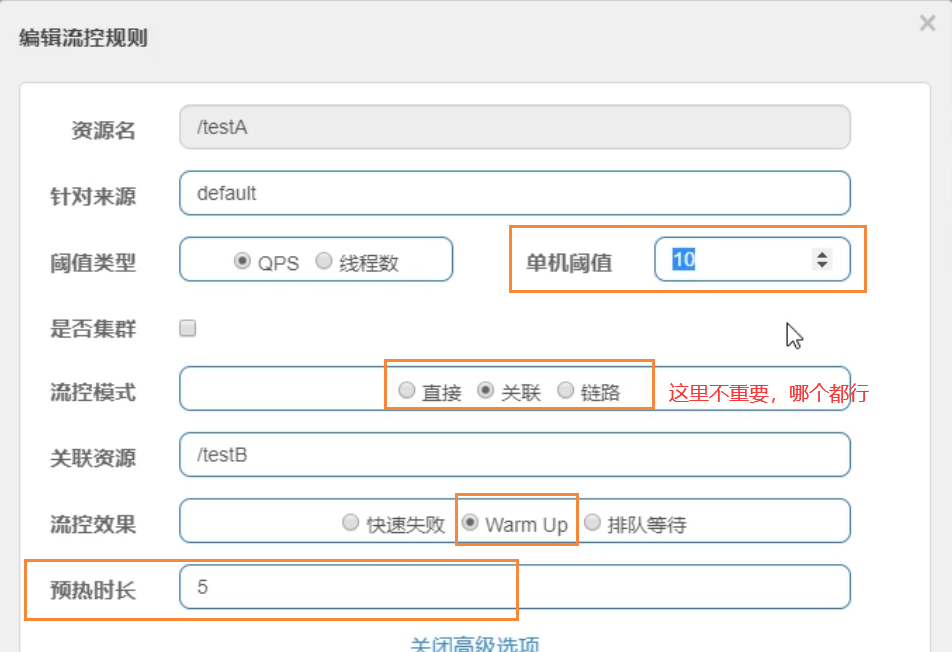Decrease 单机阈值 with the down arrow
The height and width of the screenshot is (652, 952).
coord(821,265)
